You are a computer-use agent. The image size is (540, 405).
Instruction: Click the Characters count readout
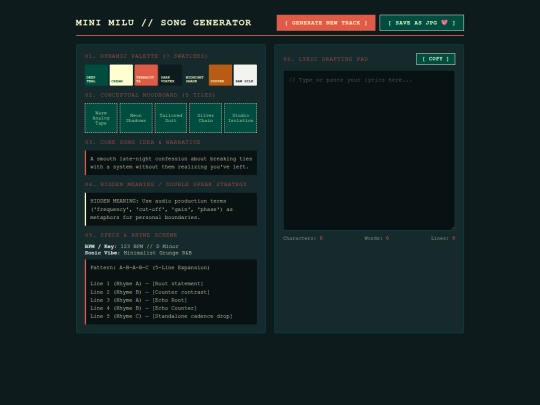pyautogui.click(x=303, y=238)
